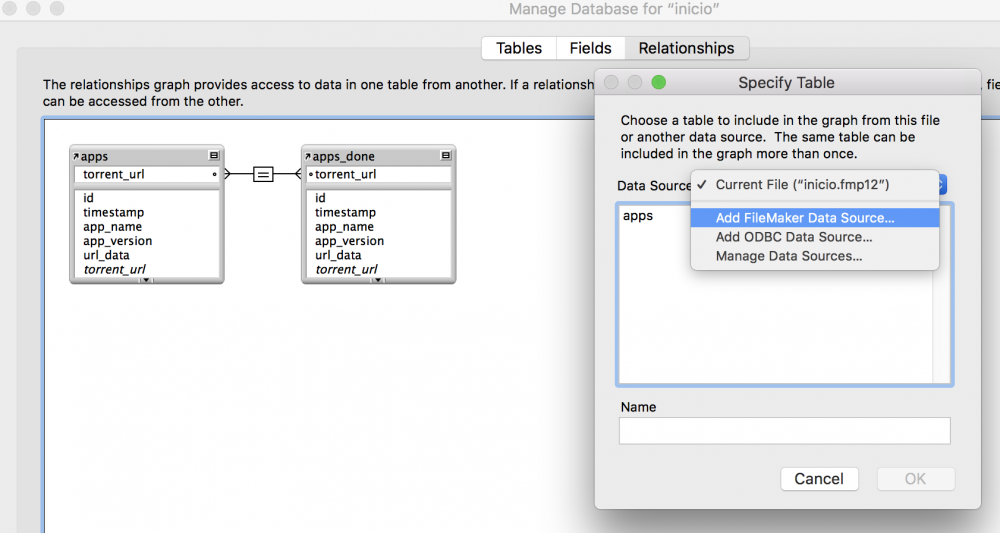Click the bottom resize arrow of apps_done table
1000x533 pixels.
[377, 280]
